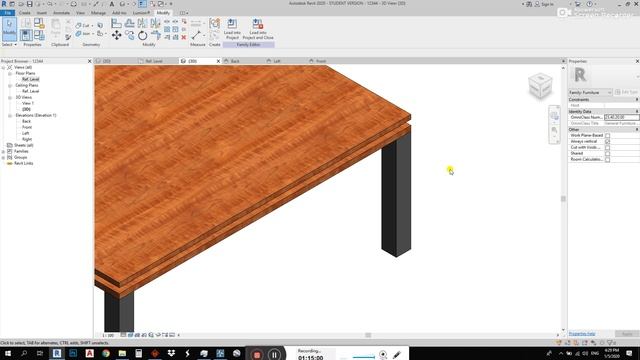This screenshot has height=360, width=640.
Task: Open the Manage ribbon tab
Action: pos(98,13)
